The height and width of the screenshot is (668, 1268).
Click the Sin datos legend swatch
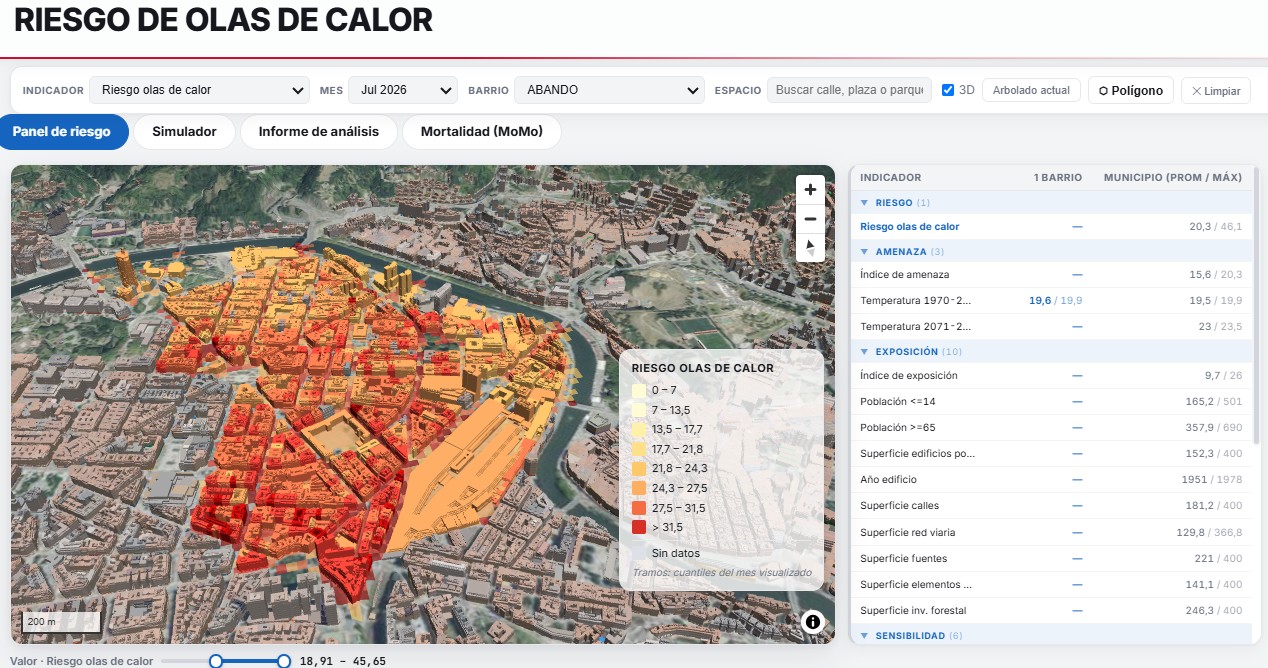pyautogui.click(x=638, y=553)
